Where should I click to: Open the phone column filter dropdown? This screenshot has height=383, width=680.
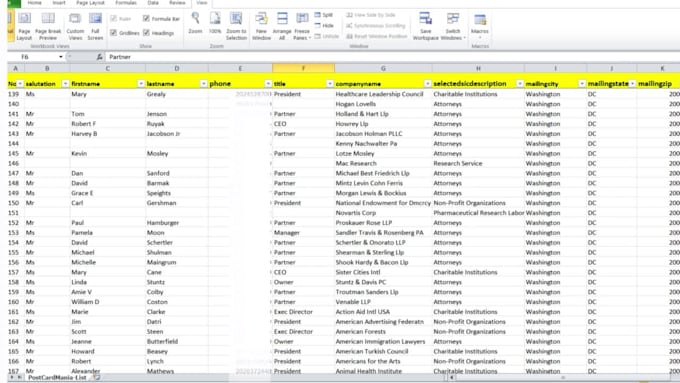[x=268, y=83]
